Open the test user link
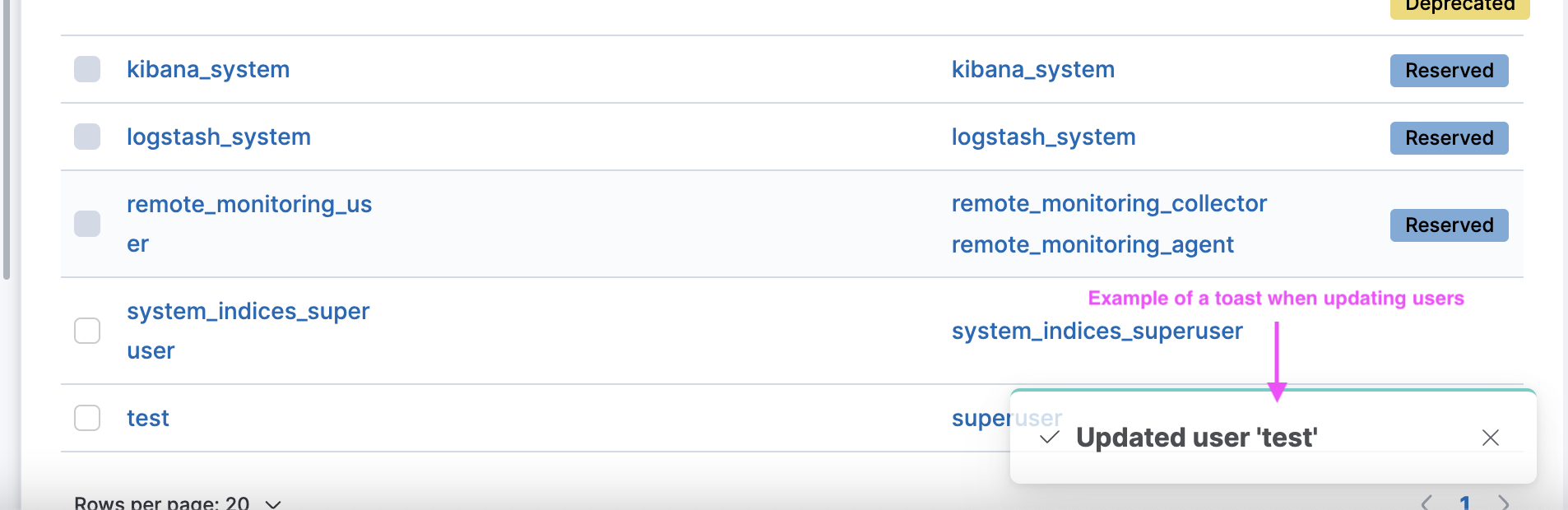This screenshot has height=510, width=1568. (148, 418)
